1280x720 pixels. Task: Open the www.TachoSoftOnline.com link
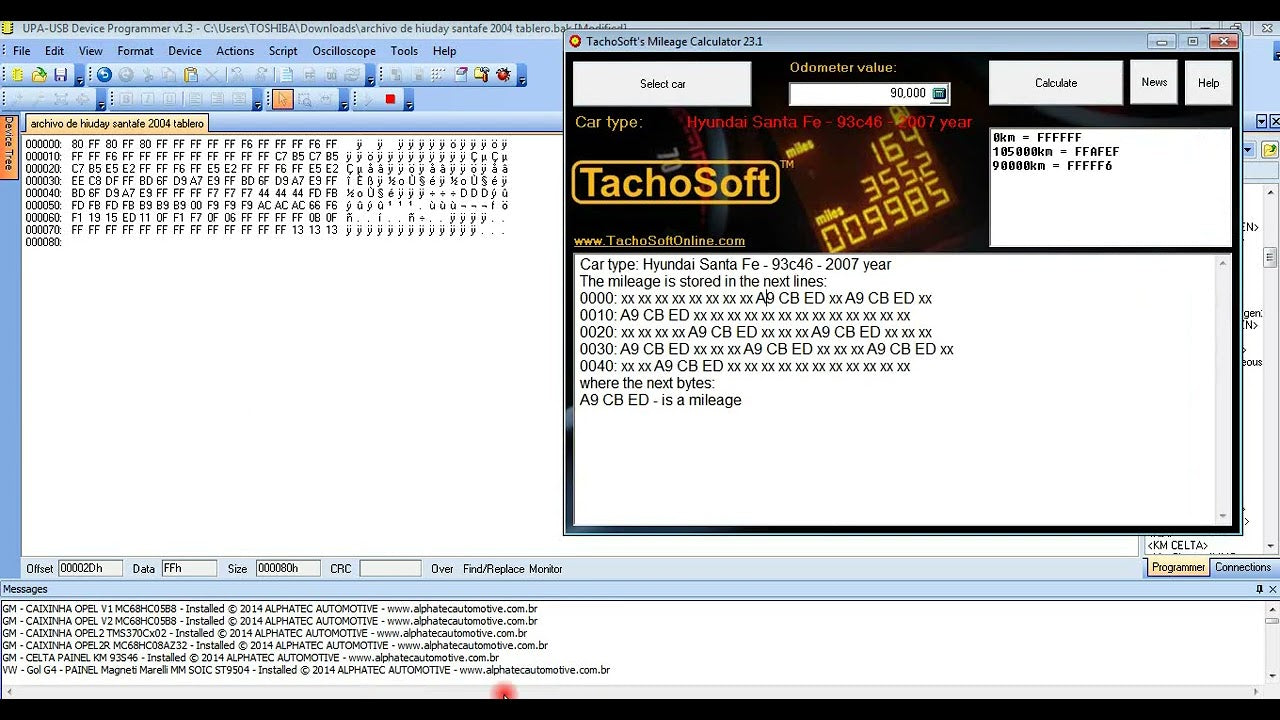pos(659,241)
